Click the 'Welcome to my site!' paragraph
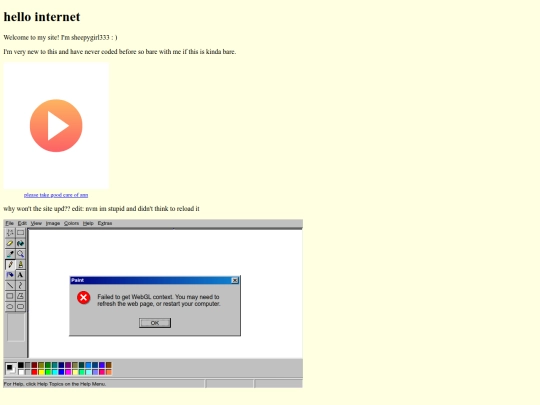This screenshot has height=405, width=540. click(x=60, y=37)
